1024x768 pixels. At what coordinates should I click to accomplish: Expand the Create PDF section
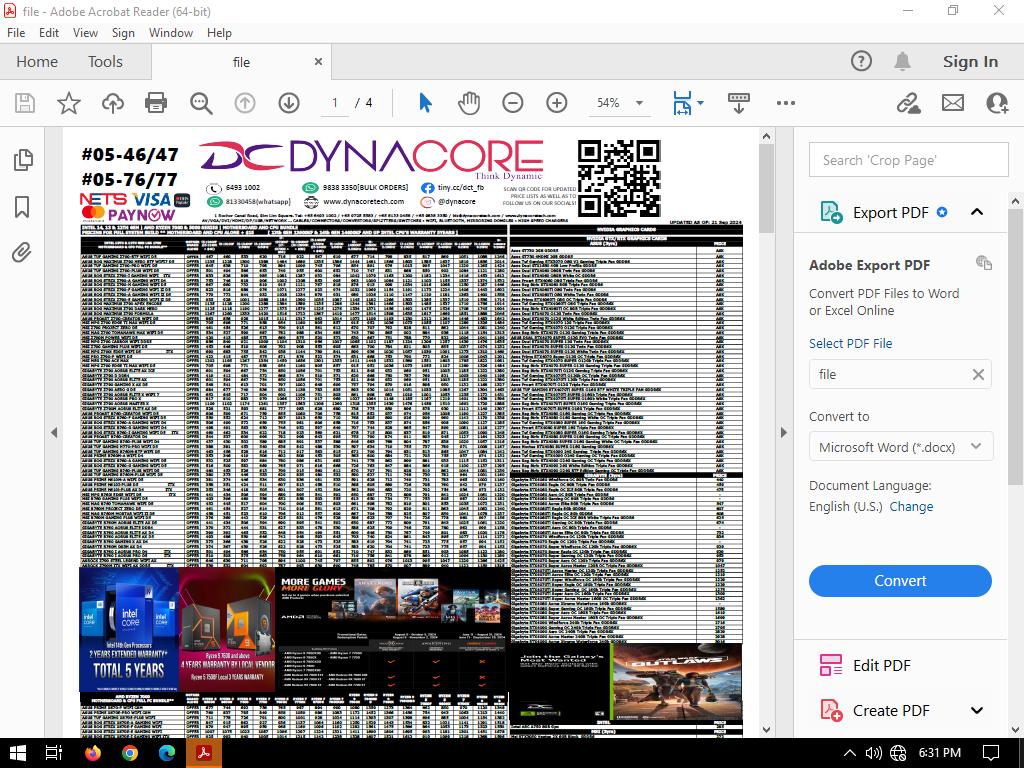pos(977,710)
